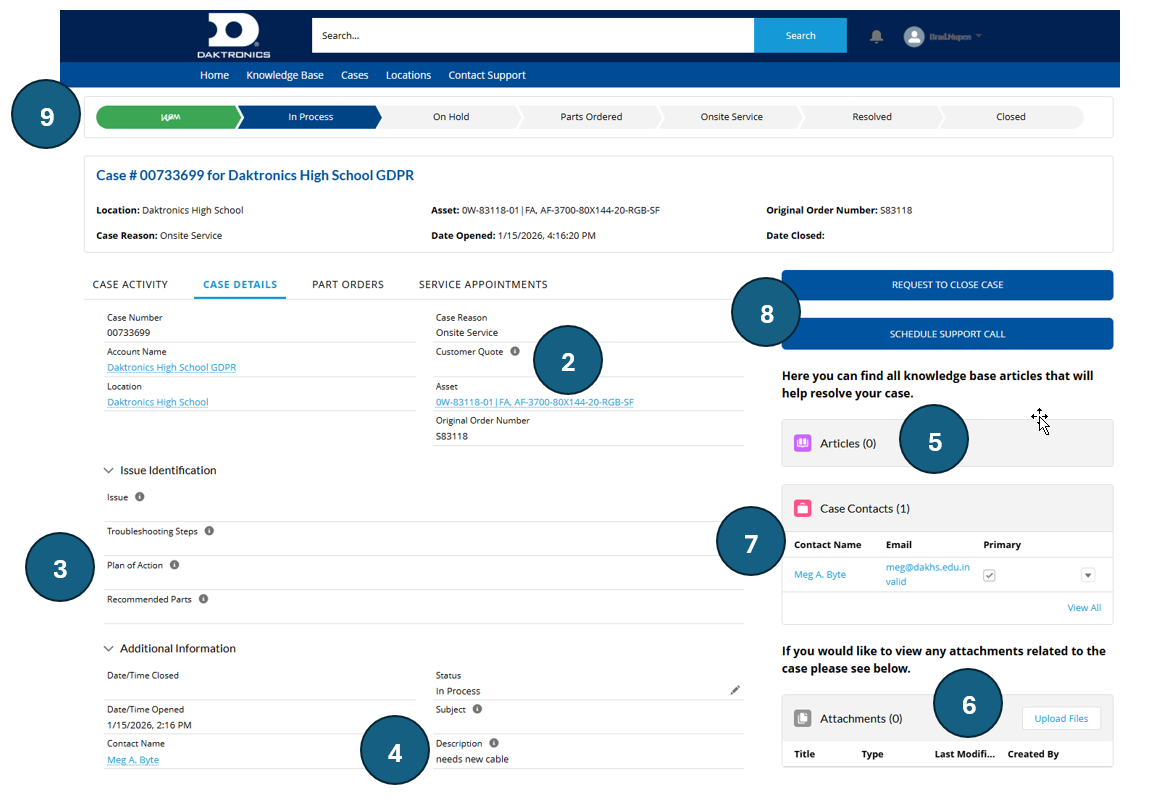1158x803 pixels.
Task: Switch to the Service Appointments tab
Action: coord(483,284)
